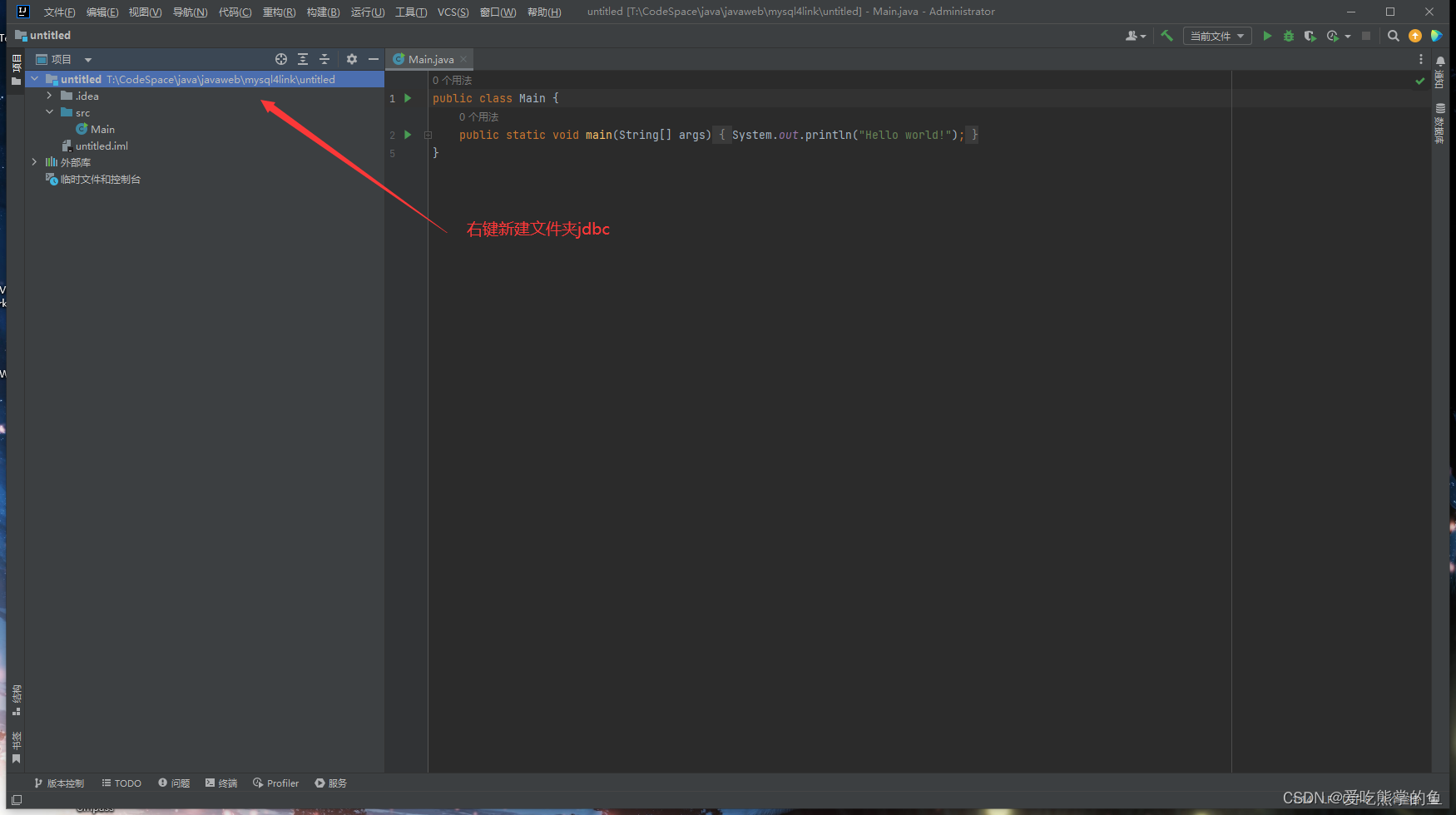Open the Notifications bell sidebar
This screenshot has height=815, width=1456.
click(1440, 72)
